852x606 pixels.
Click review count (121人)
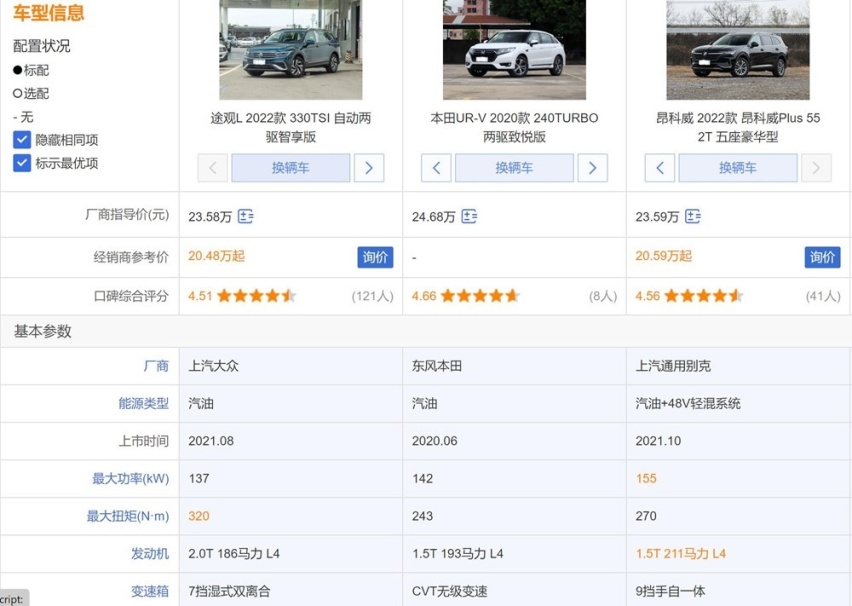point(372,296)
